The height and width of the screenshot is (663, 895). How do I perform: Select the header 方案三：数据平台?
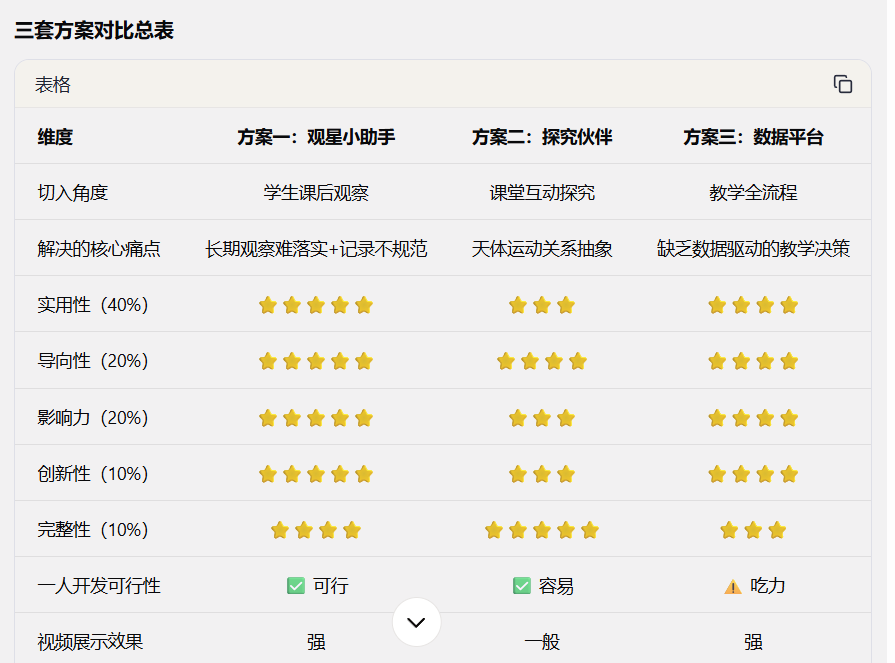pyautogui.click(x=753, y=137)
